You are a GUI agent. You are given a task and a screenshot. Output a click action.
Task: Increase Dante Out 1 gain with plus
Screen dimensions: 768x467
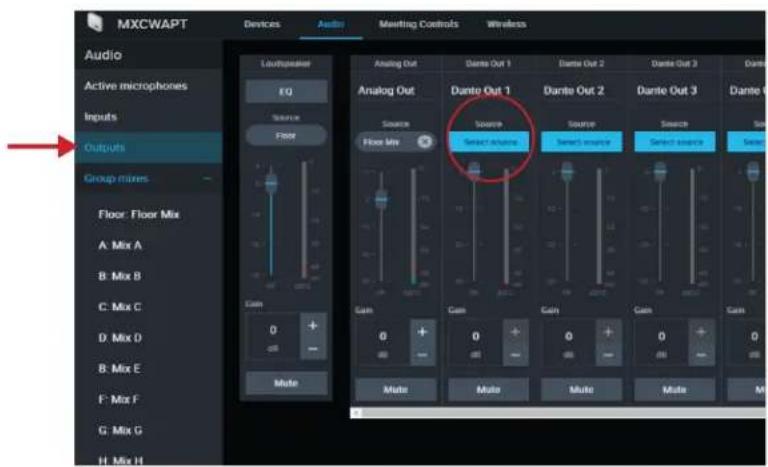pos(515,332)
